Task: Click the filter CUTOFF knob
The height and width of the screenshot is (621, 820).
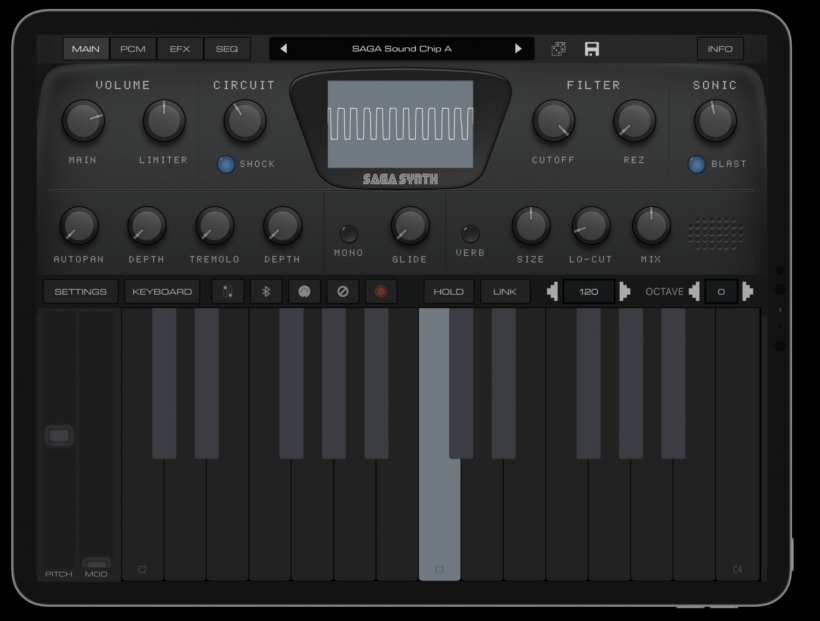Action: click(x=553, y=122)
